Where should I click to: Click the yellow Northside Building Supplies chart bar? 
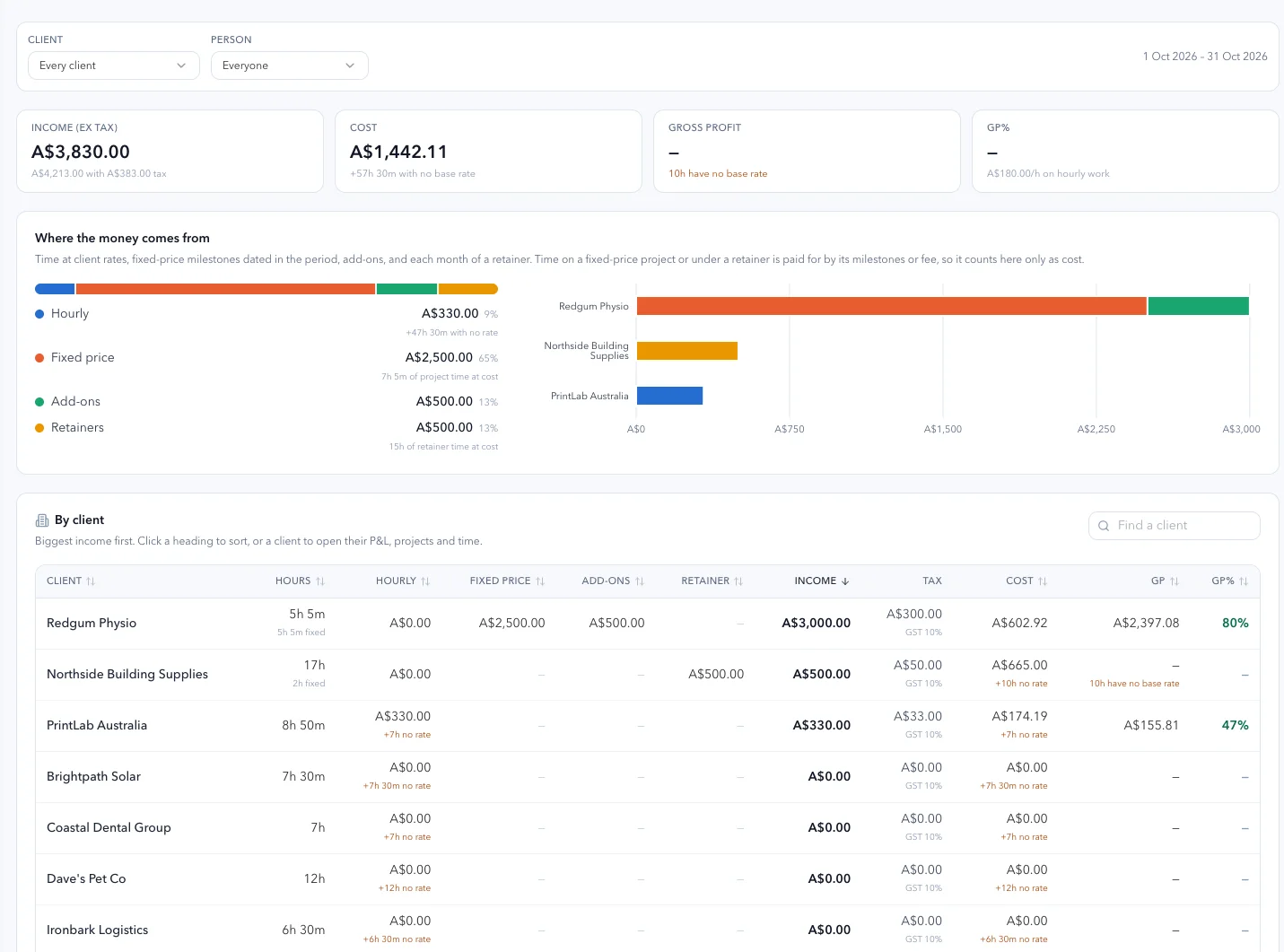coord(687,351)
